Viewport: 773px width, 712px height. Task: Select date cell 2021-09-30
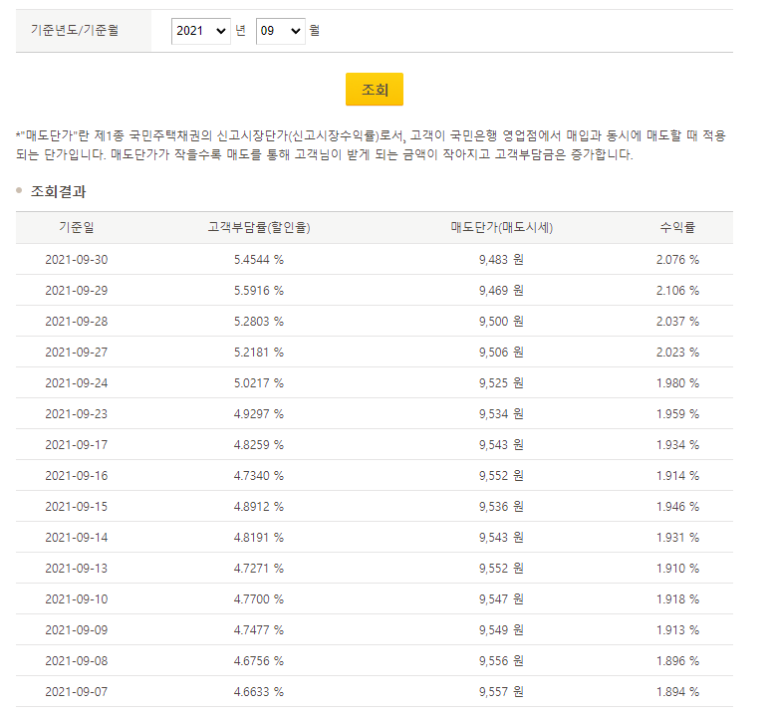[x=76, y=260]
